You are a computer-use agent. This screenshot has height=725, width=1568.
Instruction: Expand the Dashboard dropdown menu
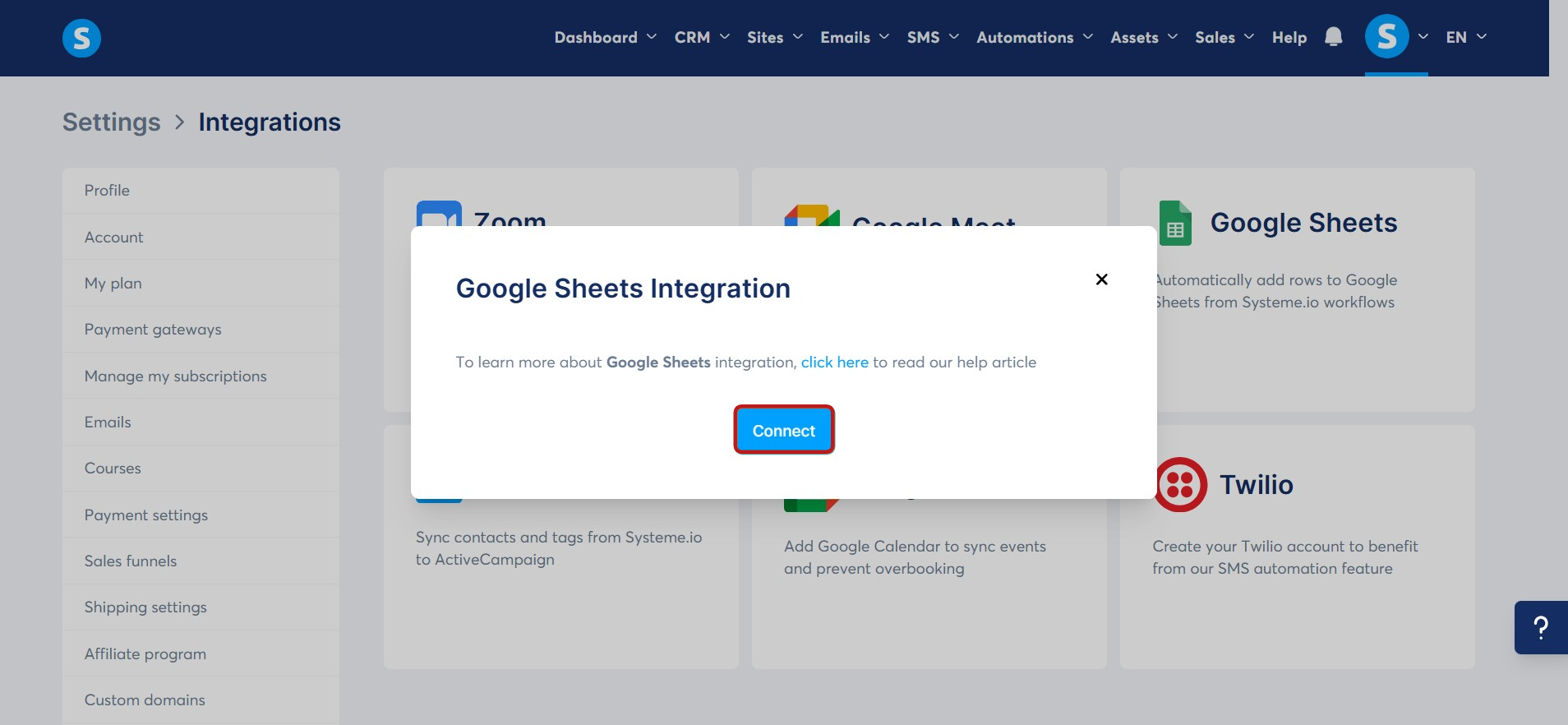click(x=606, y=37)
